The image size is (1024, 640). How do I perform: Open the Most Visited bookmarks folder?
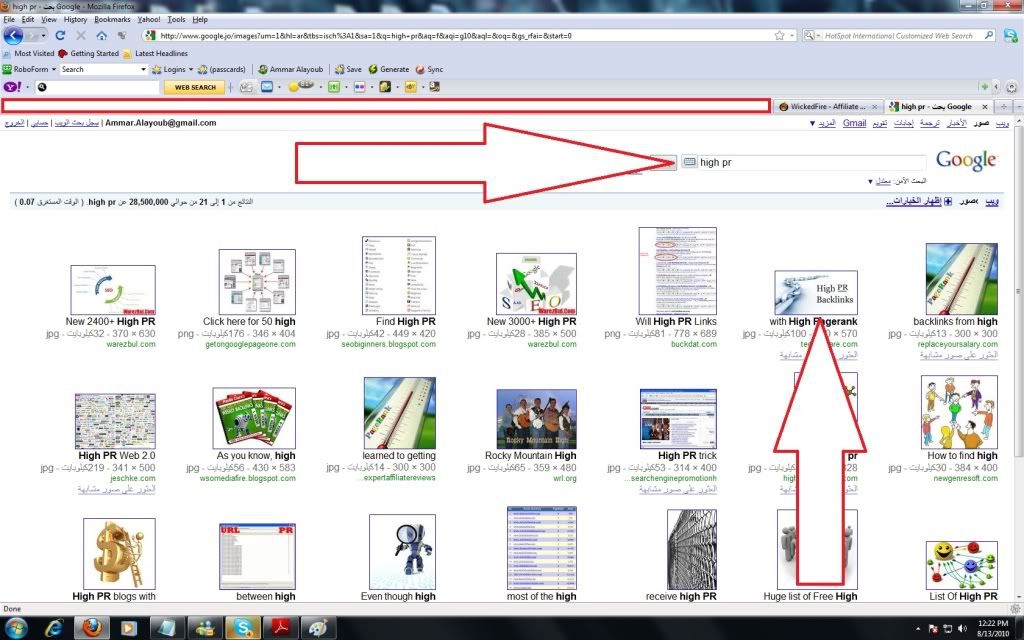[29, 54]
